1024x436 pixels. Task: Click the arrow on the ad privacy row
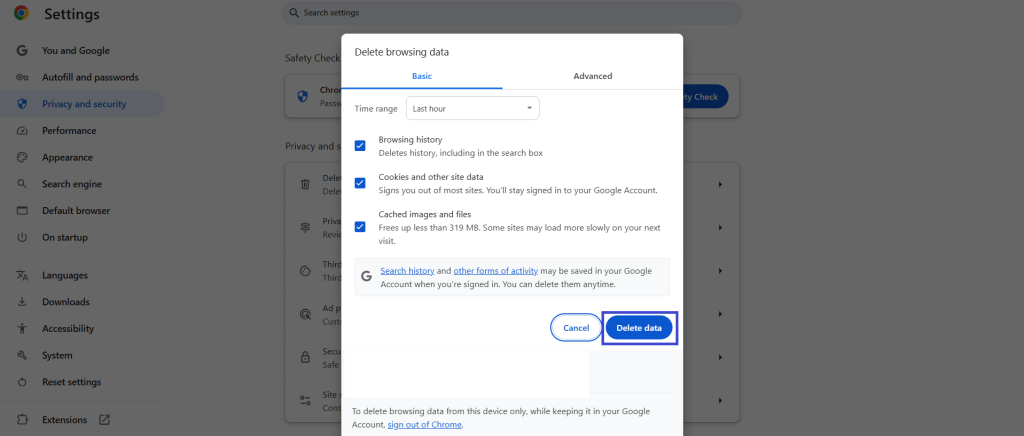coord(720,314)
